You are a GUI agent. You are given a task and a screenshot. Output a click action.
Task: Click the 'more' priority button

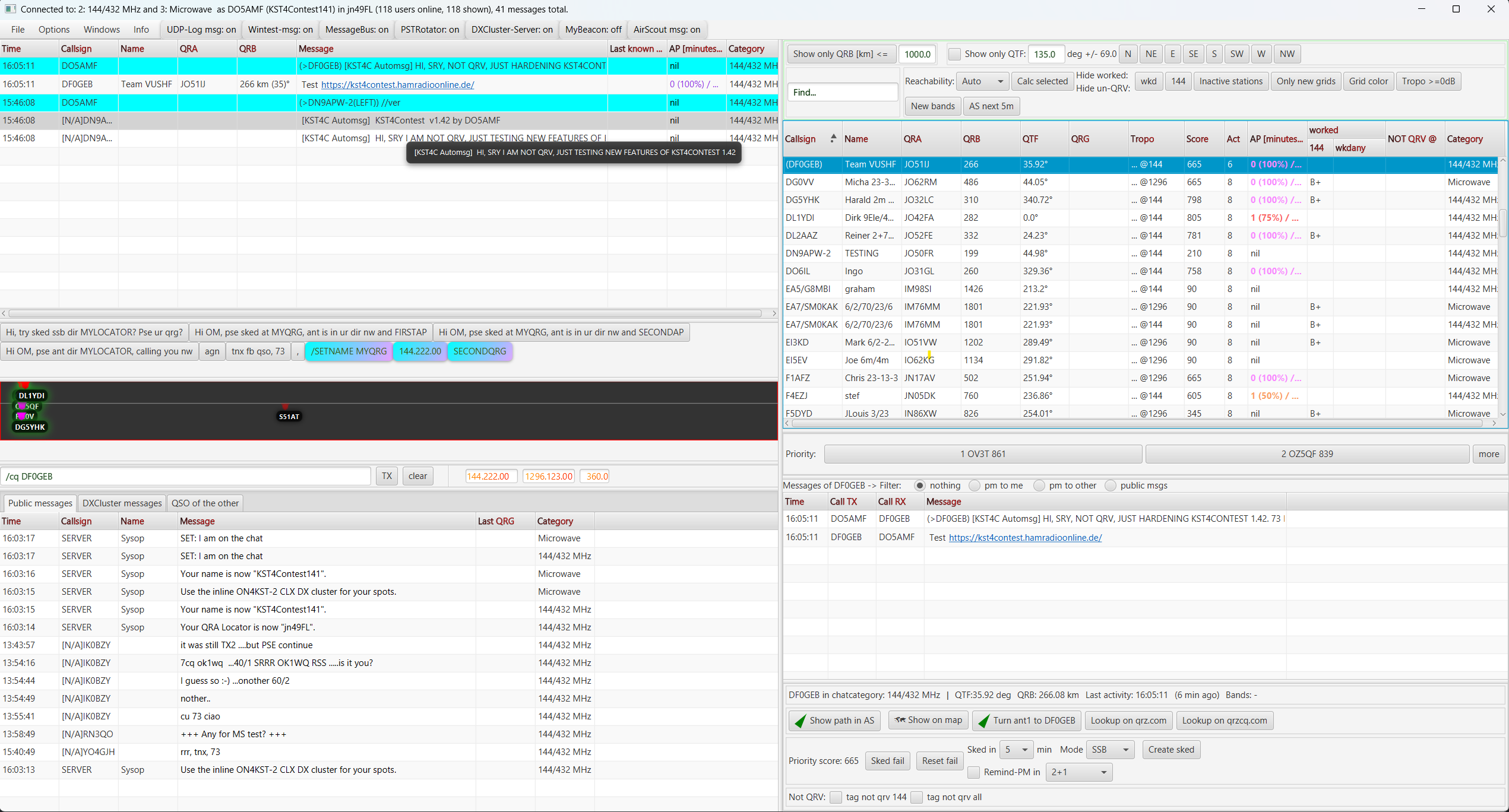pos(1489,454)
